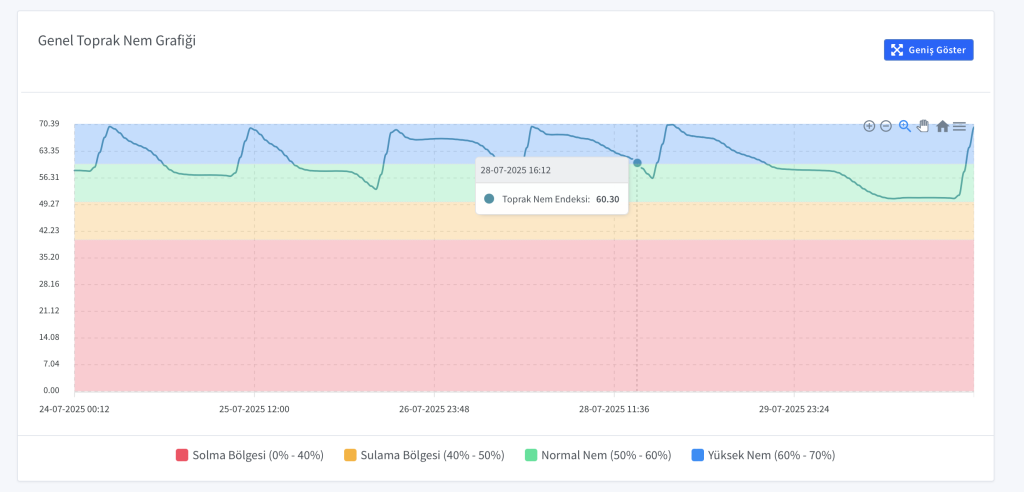1024x492 pixels.
Task: Open the chart hamburger export menu
Action: click(x=959, y=126)
